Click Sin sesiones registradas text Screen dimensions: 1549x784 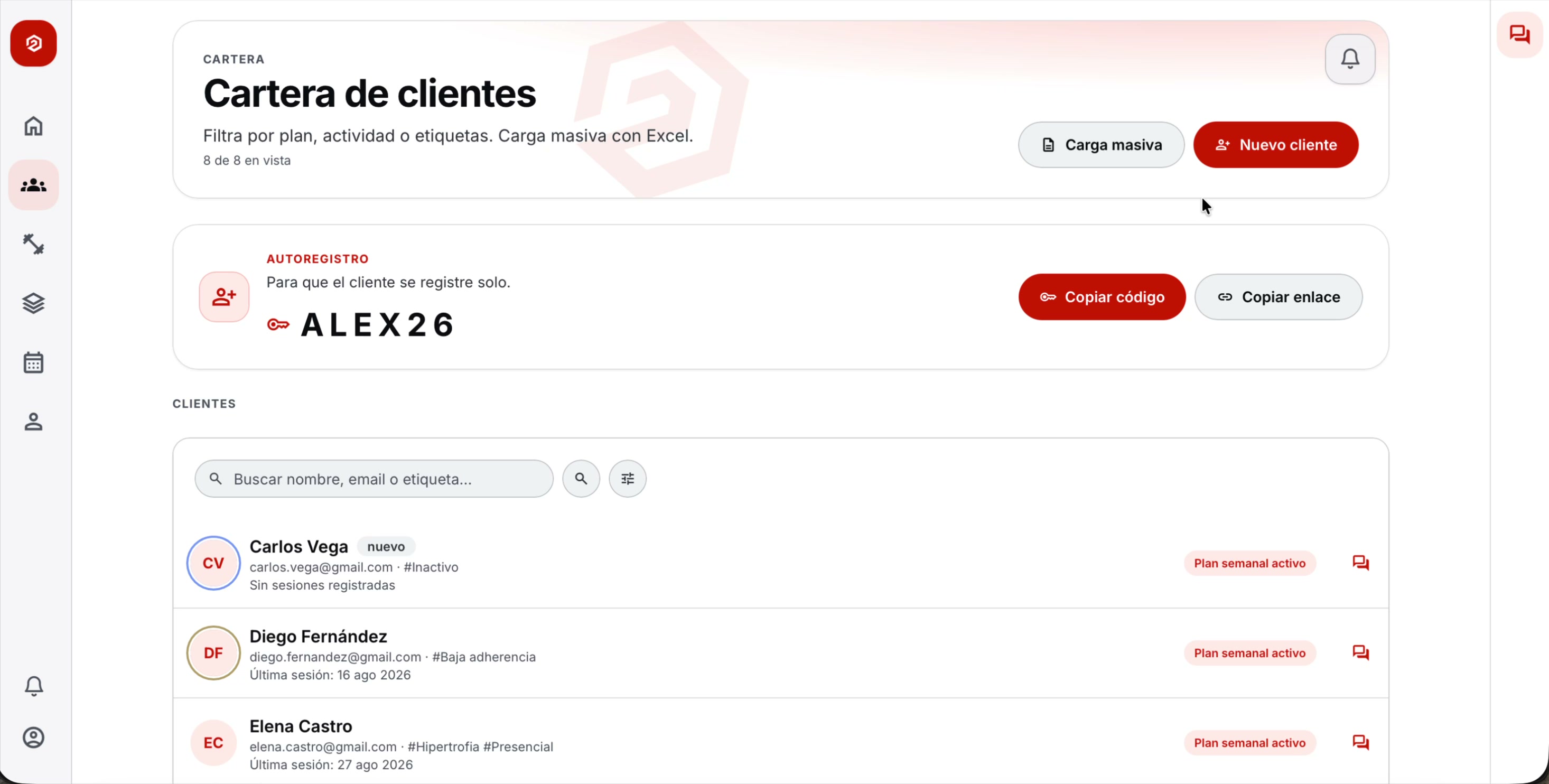pos(322,585)
